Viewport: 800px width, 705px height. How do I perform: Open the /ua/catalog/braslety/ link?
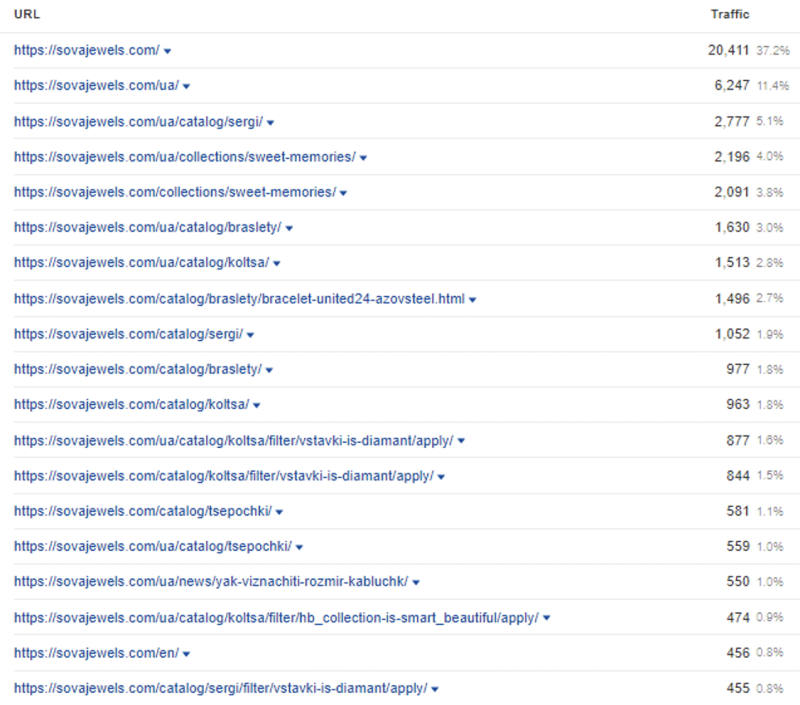147,228
